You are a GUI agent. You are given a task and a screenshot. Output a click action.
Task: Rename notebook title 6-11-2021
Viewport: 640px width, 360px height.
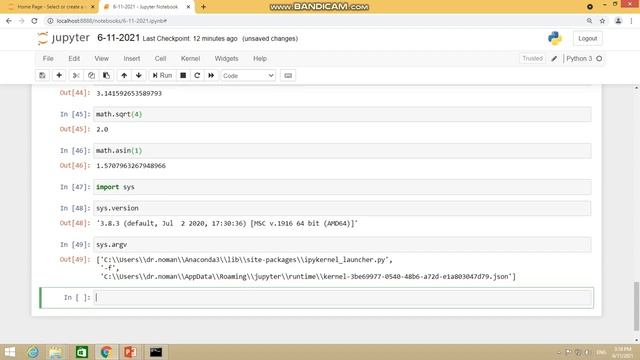(118, 38)
